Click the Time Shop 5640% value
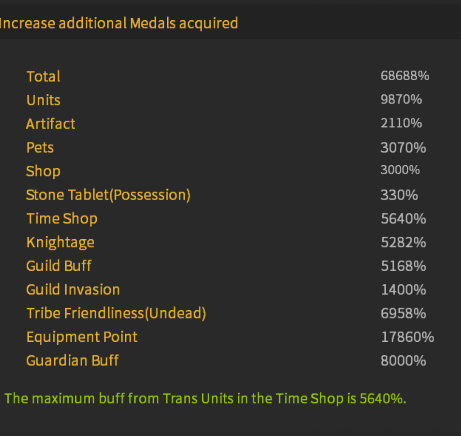461x436 pixels. pyautogui.click(x=403, y=219)
